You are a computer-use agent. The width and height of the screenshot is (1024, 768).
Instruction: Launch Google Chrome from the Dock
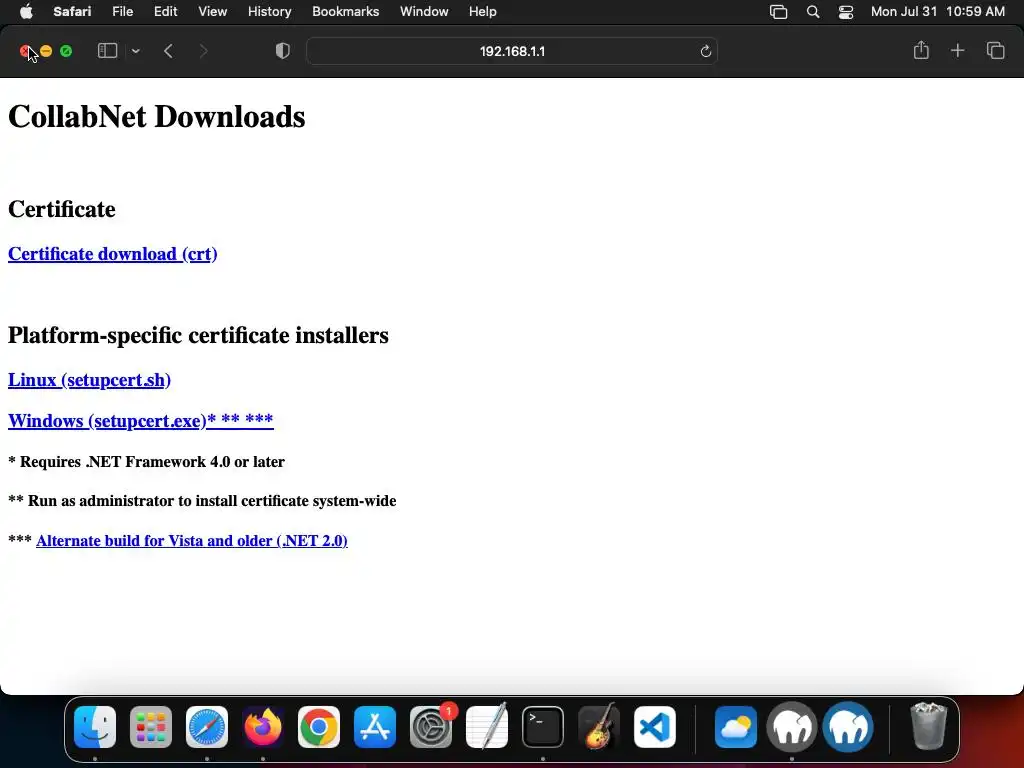[319, 727]
